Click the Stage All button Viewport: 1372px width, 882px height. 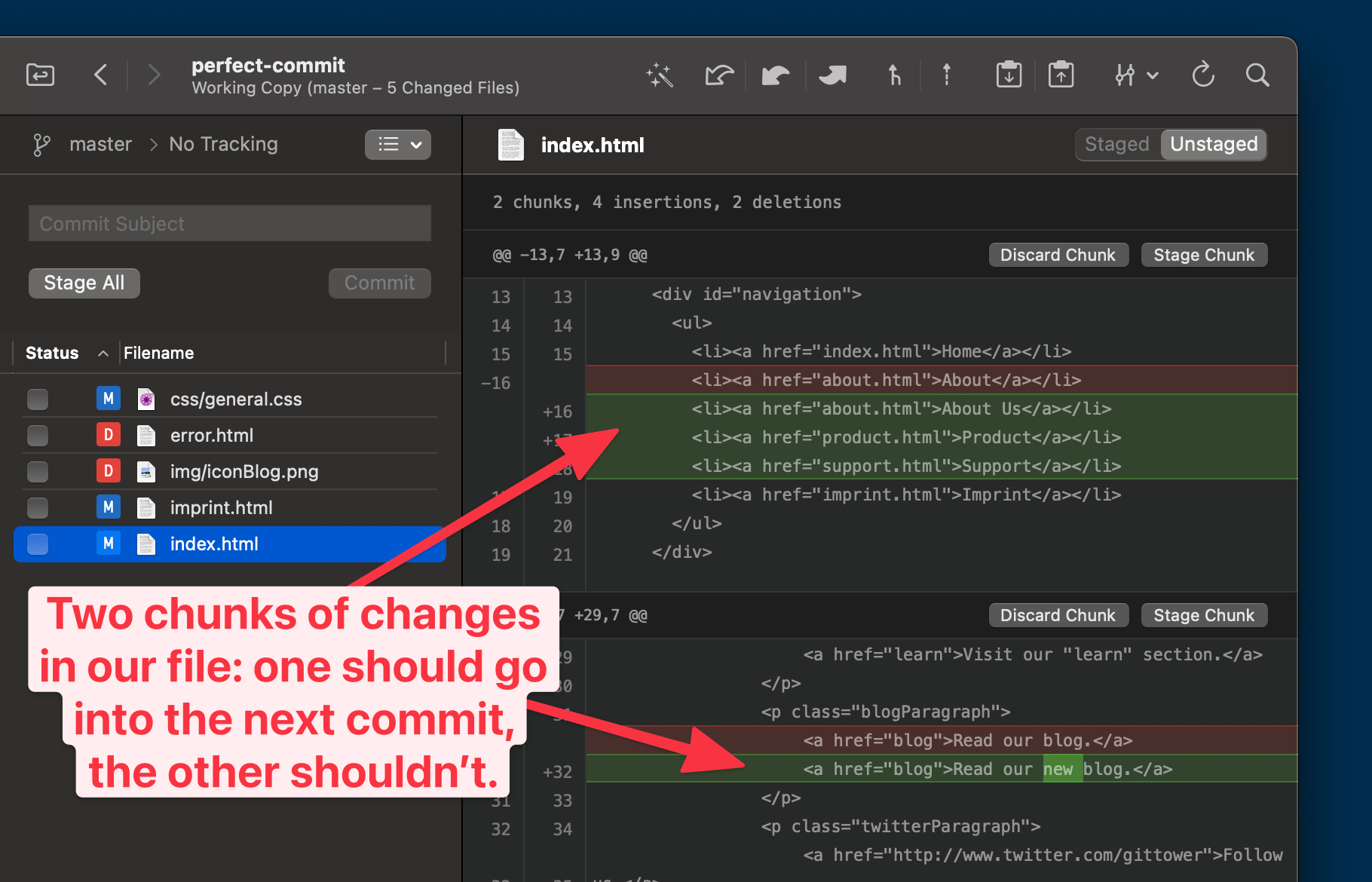84,283
